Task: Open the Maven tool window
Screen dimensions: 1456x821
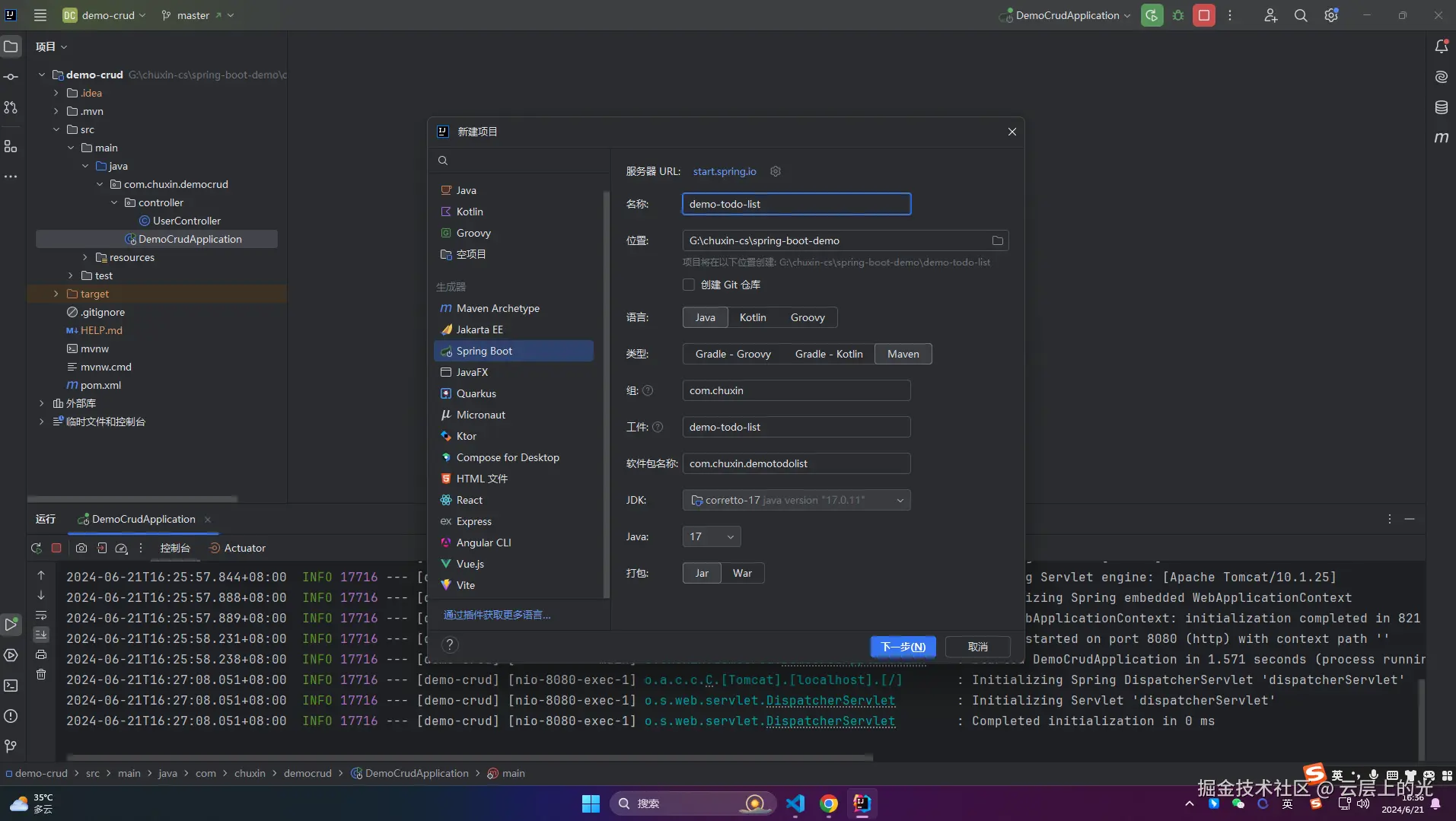Action: [x=1442, y=138]
